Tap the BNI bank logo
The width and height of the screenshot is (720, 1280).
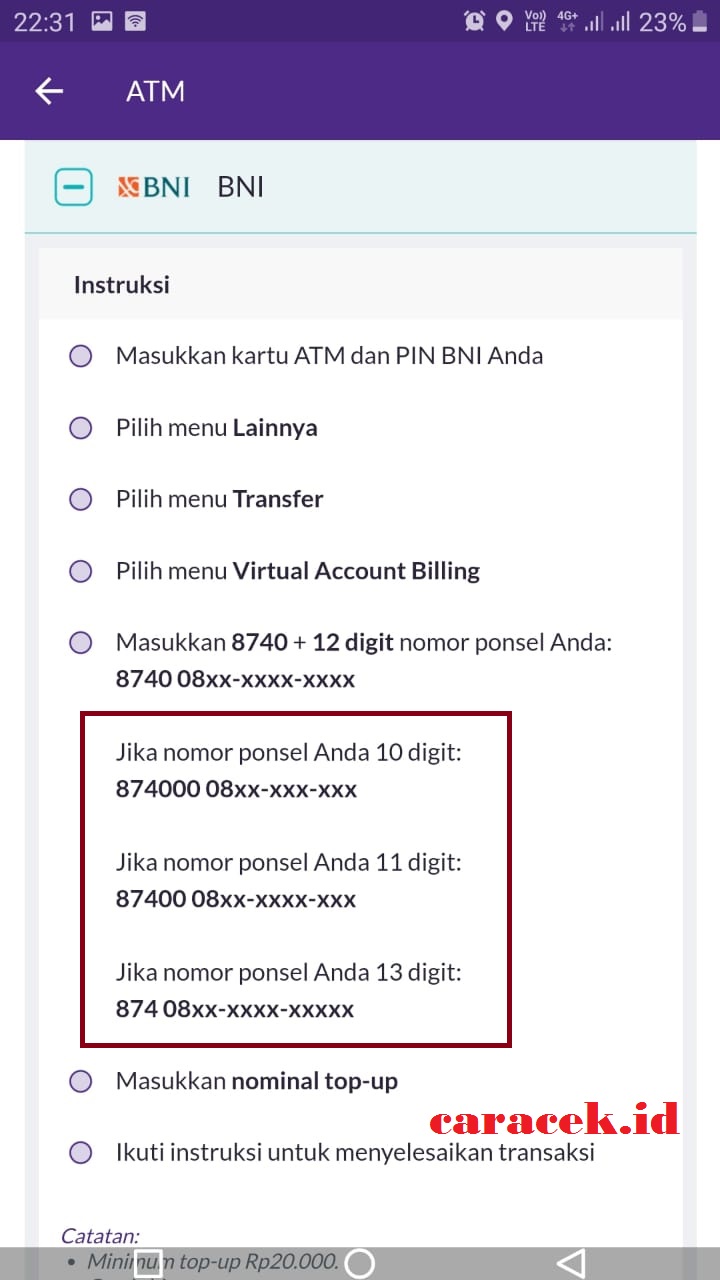(x=153, y=187)
